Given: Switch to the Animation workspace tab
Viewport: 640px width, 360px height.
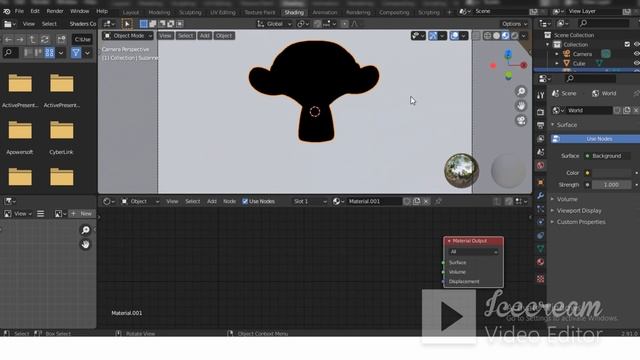Looking at the screenshot, I should [x=325, y=12].
